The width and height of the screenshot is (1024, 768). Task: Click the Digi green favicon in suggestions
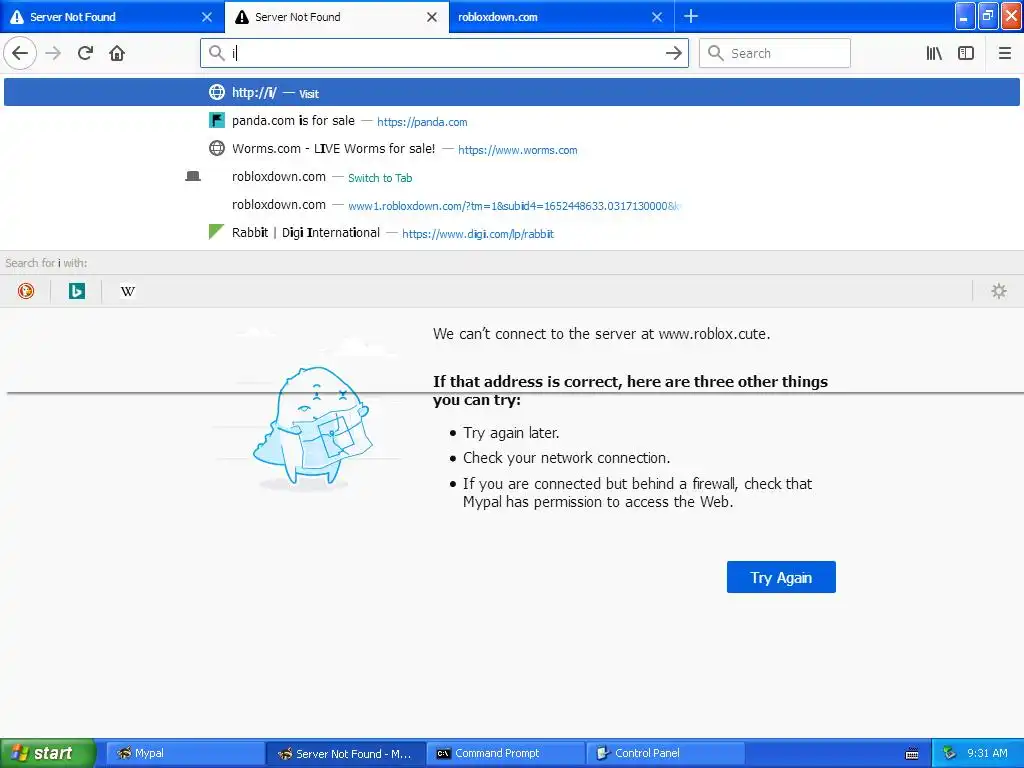(216, 232)
